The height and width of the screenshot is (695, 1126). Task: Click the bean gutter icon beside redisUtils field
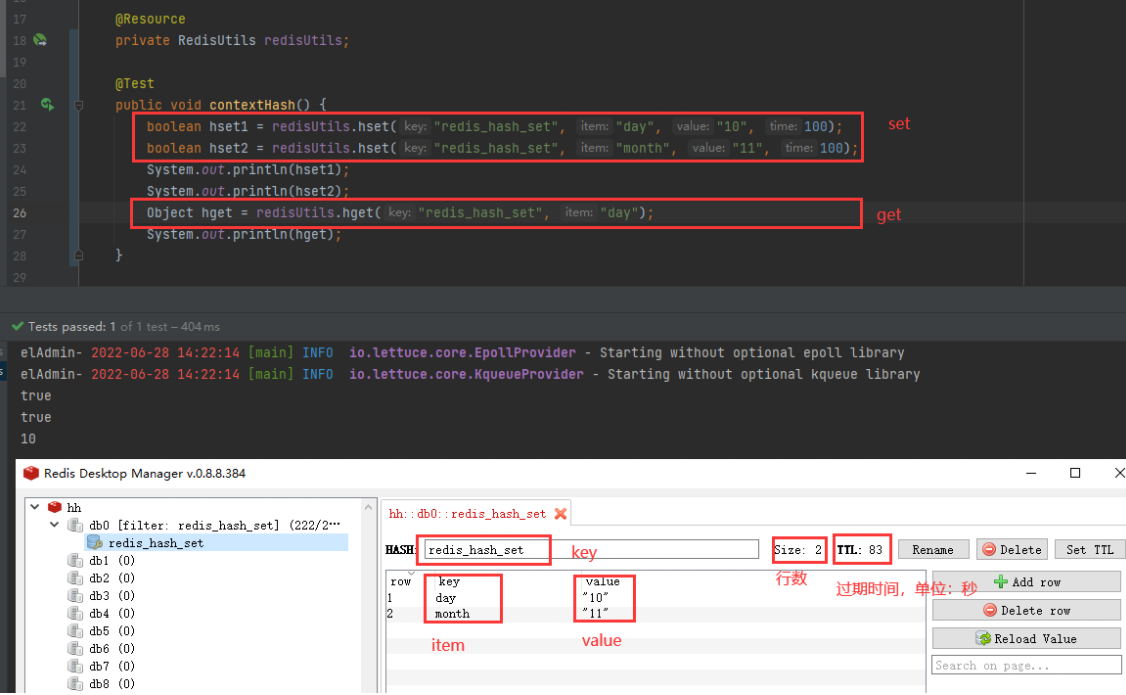41,40
